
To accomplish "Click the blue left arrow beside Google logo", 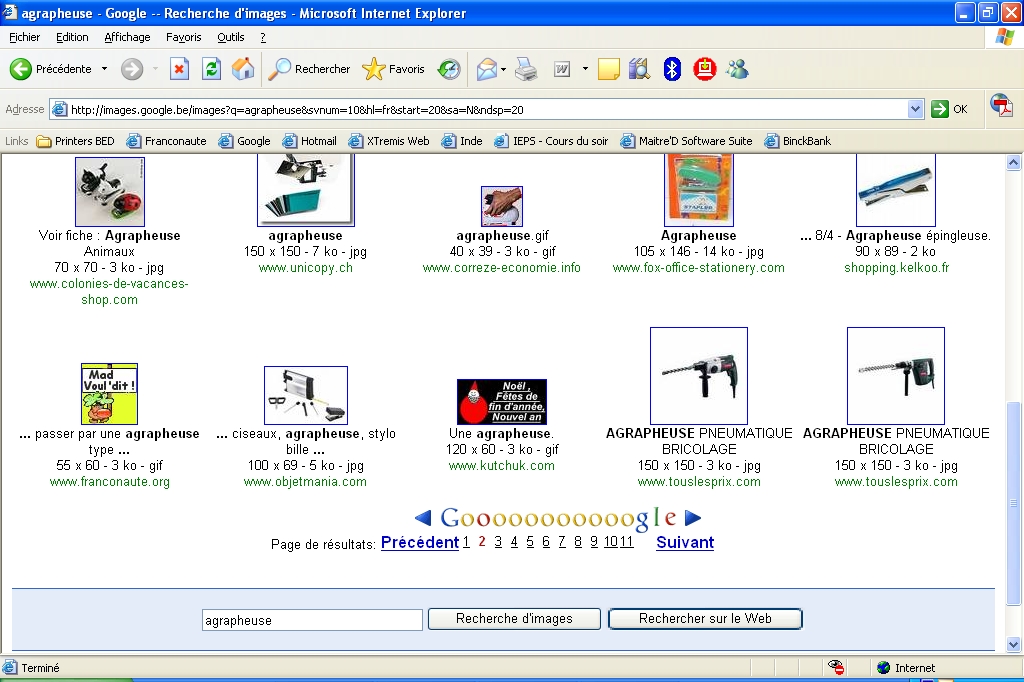I will [423, 518].
